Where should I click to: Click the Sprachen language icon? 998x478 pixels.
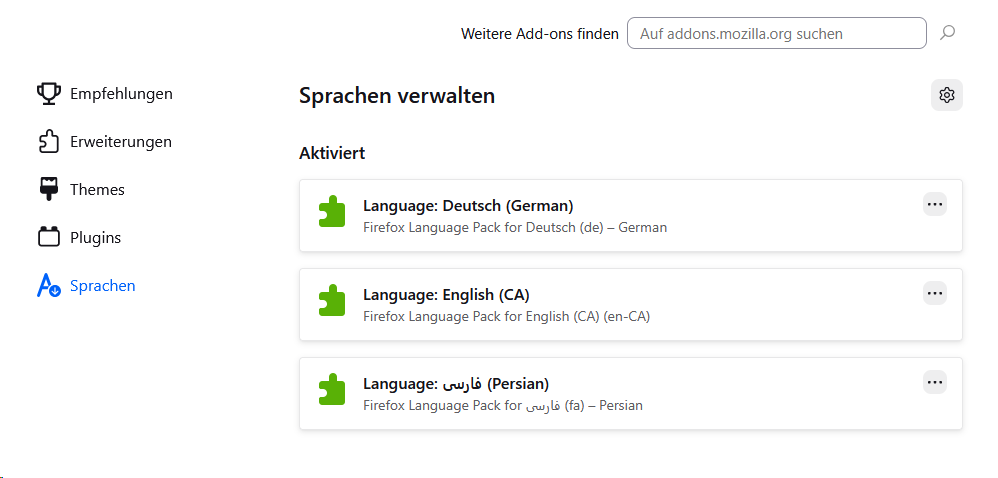[x=49, y=286]
